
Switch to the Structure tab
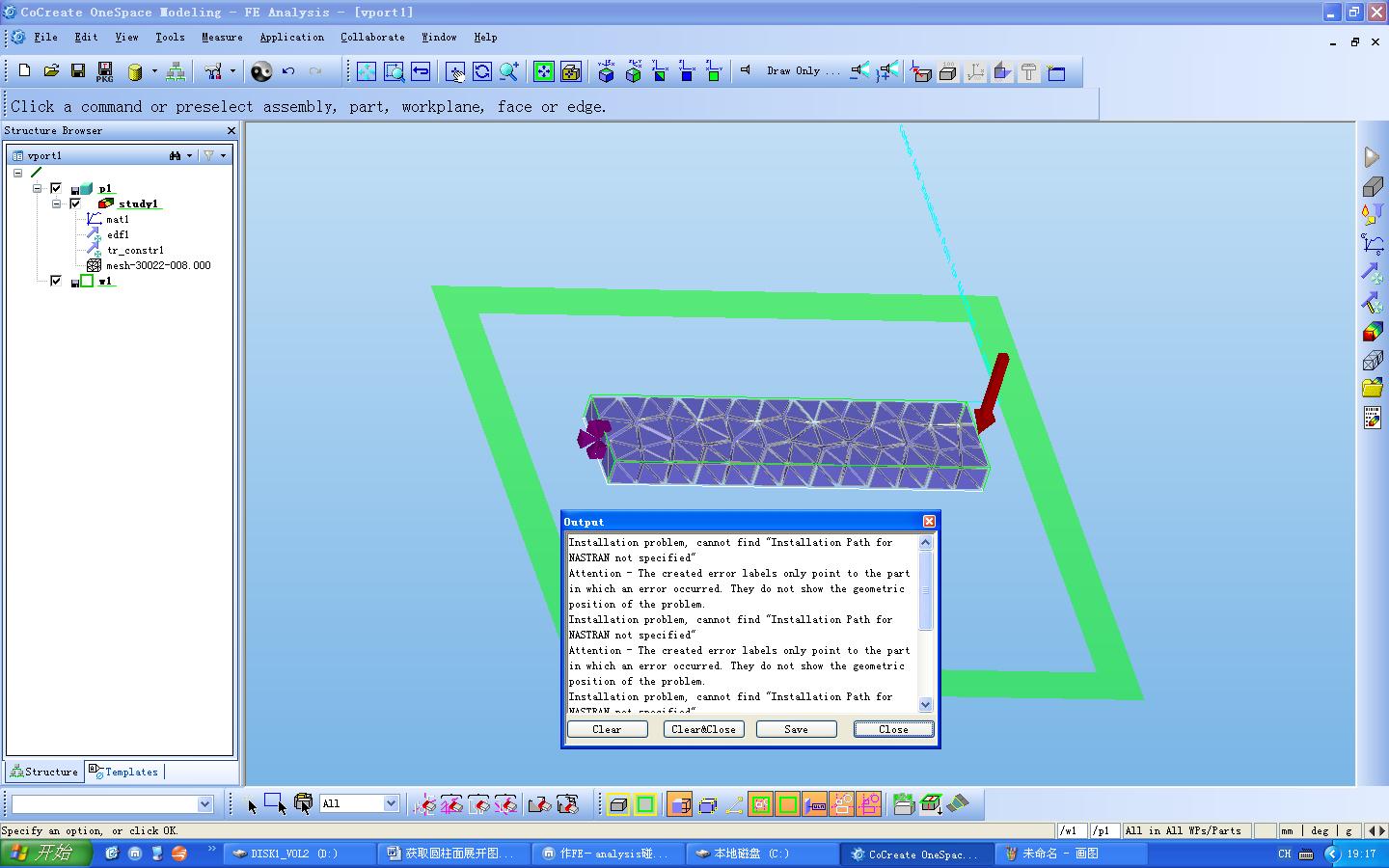pyautogui.click(x=44, y=772)
